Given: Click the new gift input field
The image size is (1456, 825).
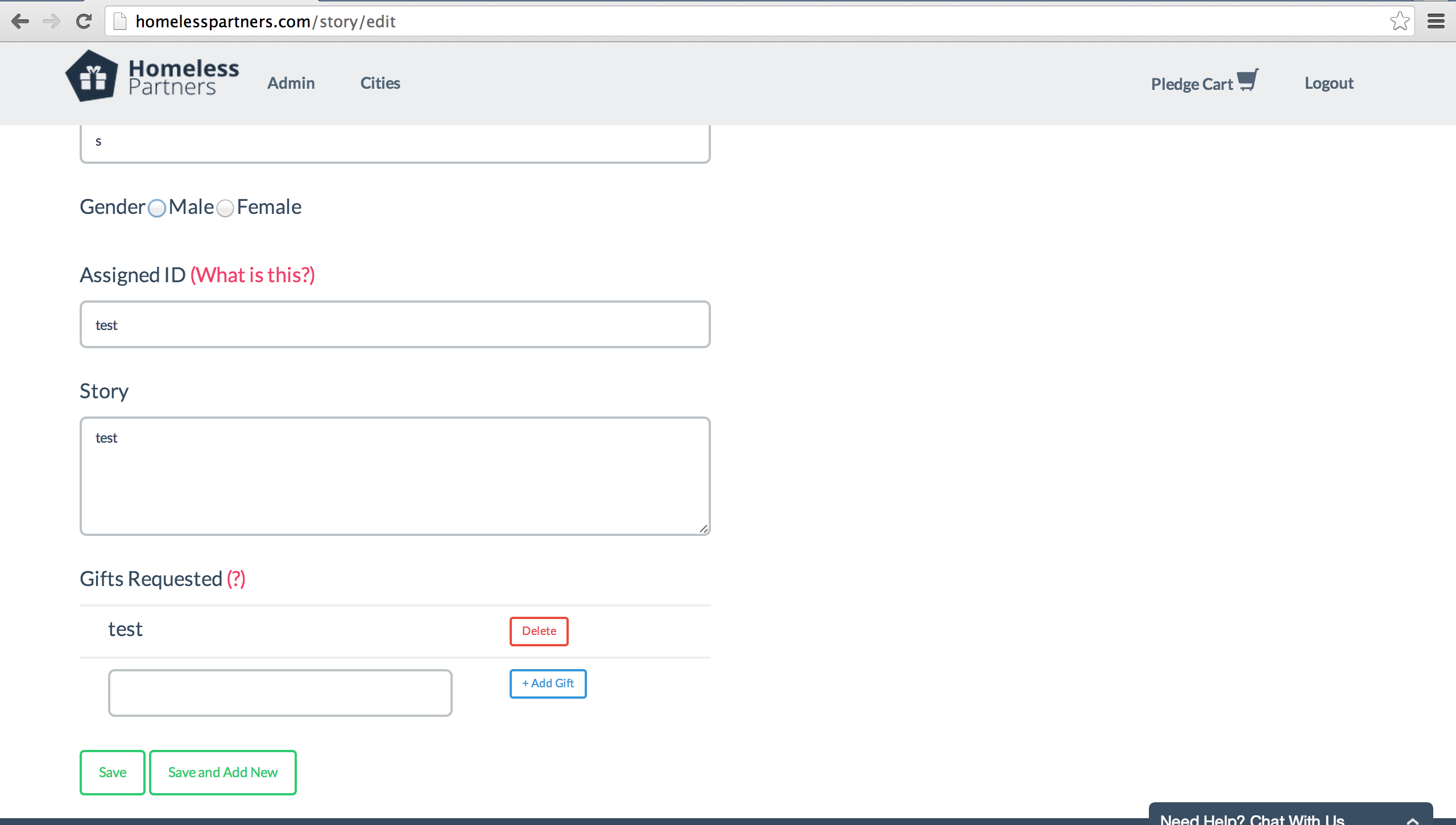Looking at the screenshot, I should (281, 692).
